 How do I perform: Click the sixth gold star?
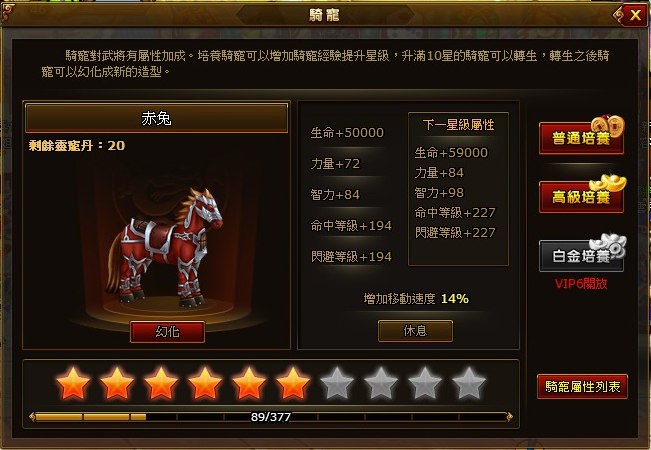(293, 384)
